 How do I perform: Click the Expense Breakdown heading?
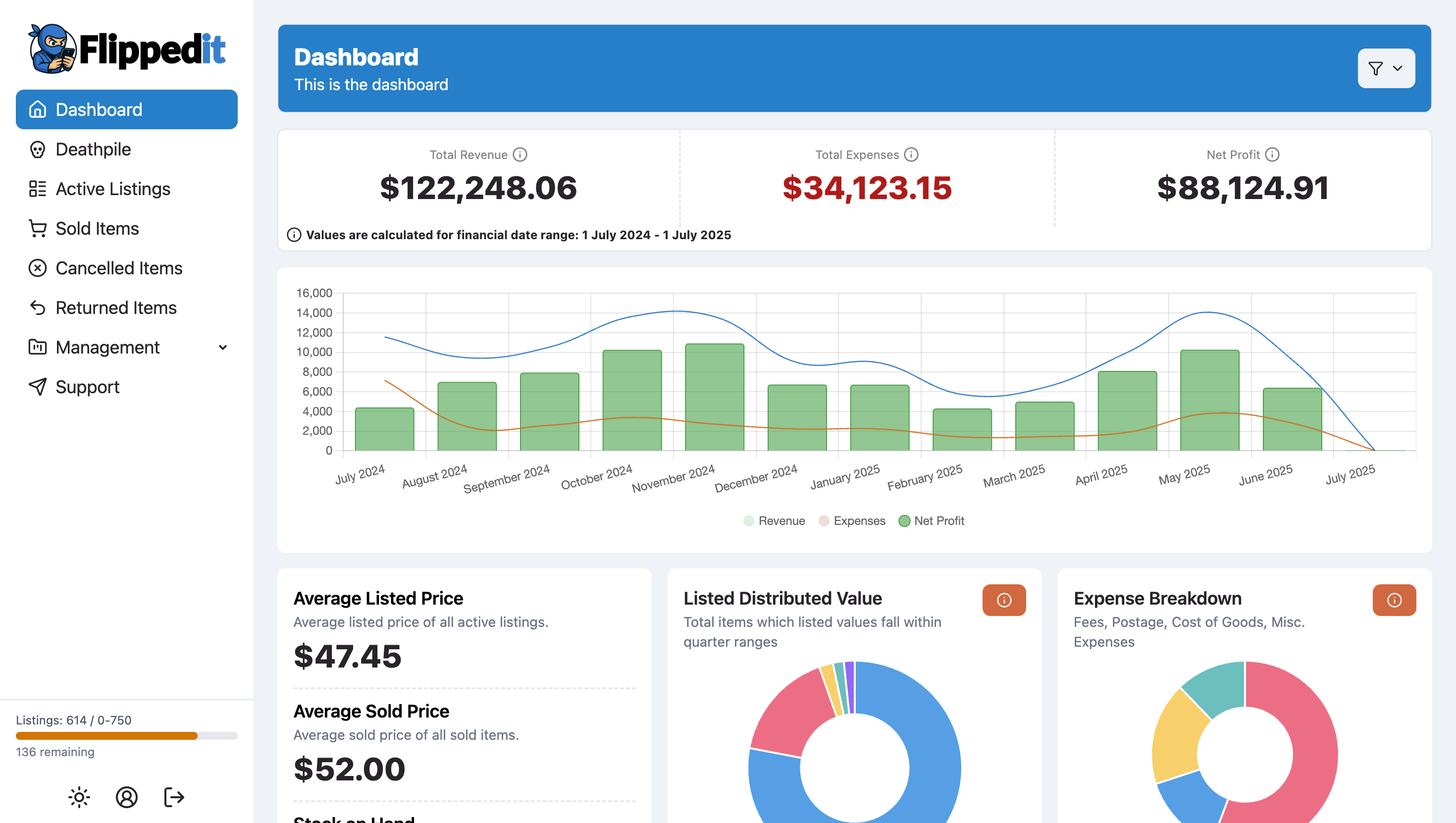[1157, 598]
